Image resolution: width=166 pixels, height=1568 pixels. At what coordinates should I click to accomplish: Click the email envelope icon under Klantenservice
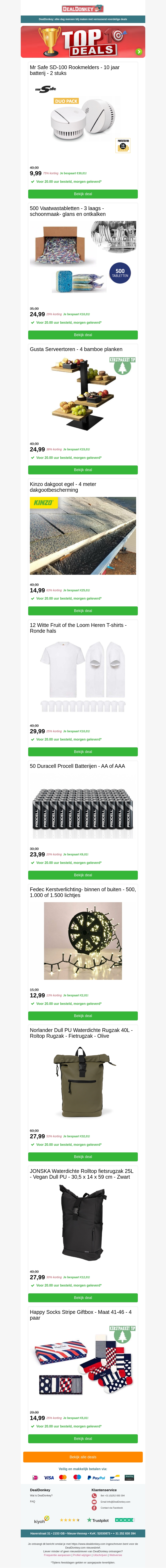94,1502
